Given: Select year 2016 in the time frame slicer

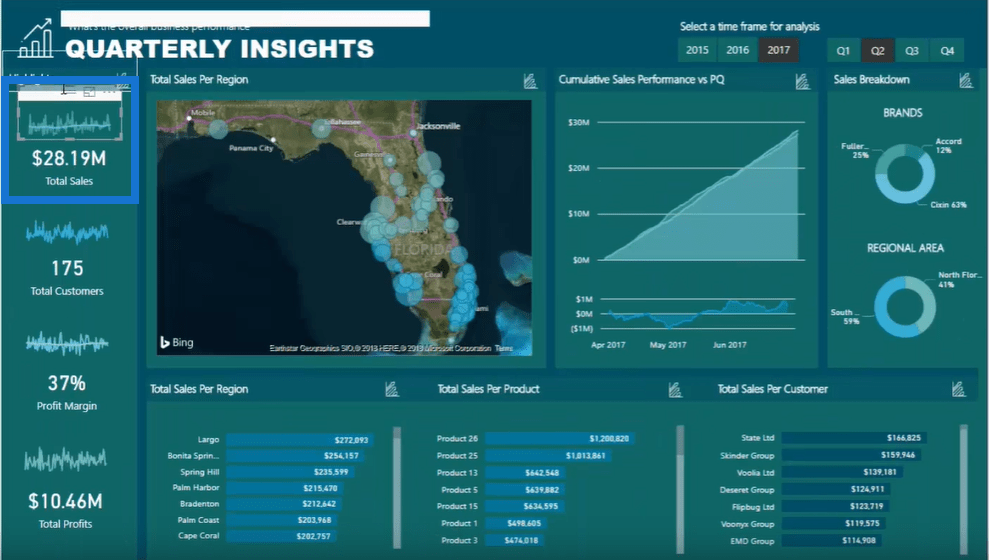Looking at the screenshot, I should point(737,50).
